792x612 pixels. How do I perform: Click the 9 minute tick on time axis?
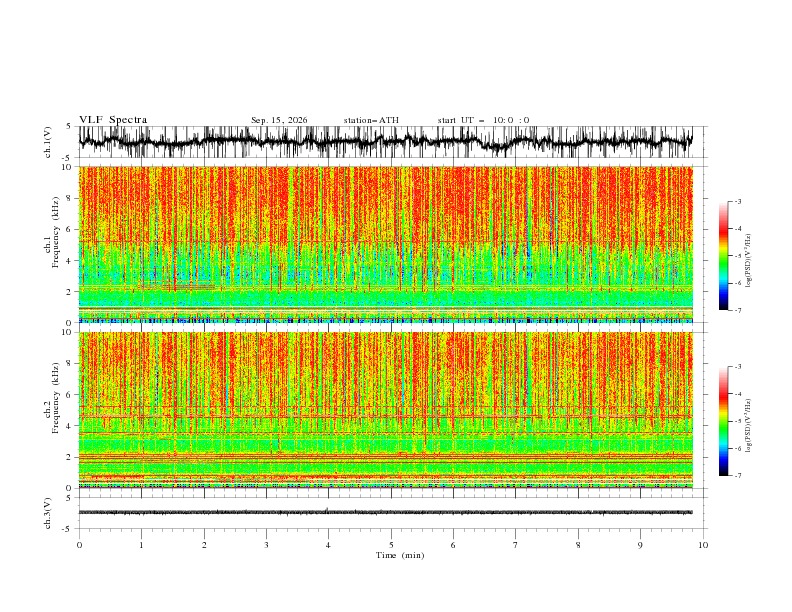(x=640, y=545)
